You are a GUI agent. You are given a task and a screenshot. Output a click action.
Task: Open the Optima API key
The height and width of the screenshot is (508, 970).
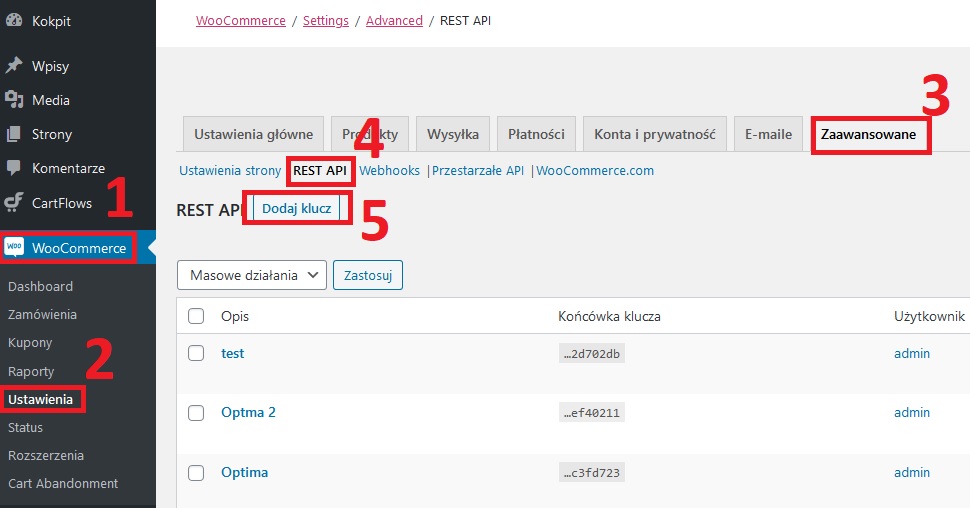[244, 472]
